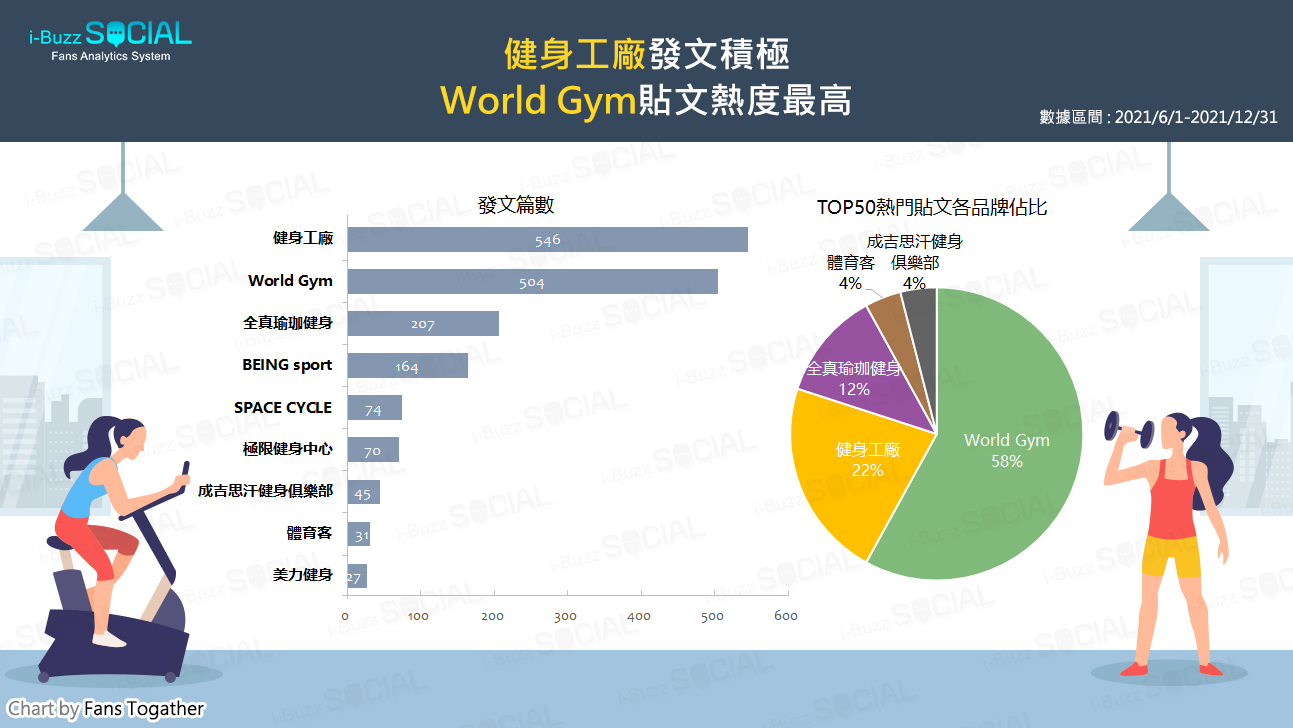This screenshot has height=728, width=1293.
Task: Click the 全真瑜珈健身 axis label
Action: pos(288,323)
